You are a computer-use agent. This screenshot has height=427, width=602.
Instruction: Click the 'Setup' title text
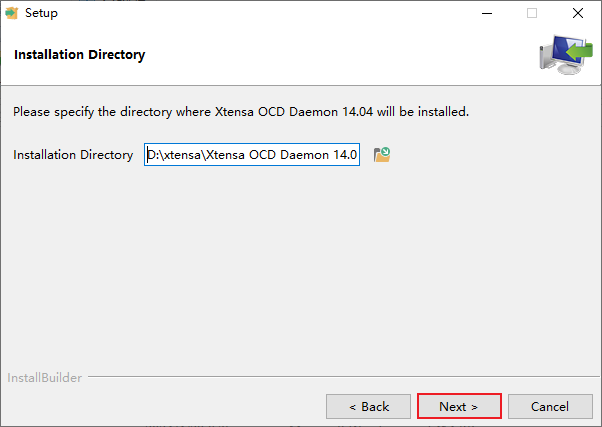(41, 13)
